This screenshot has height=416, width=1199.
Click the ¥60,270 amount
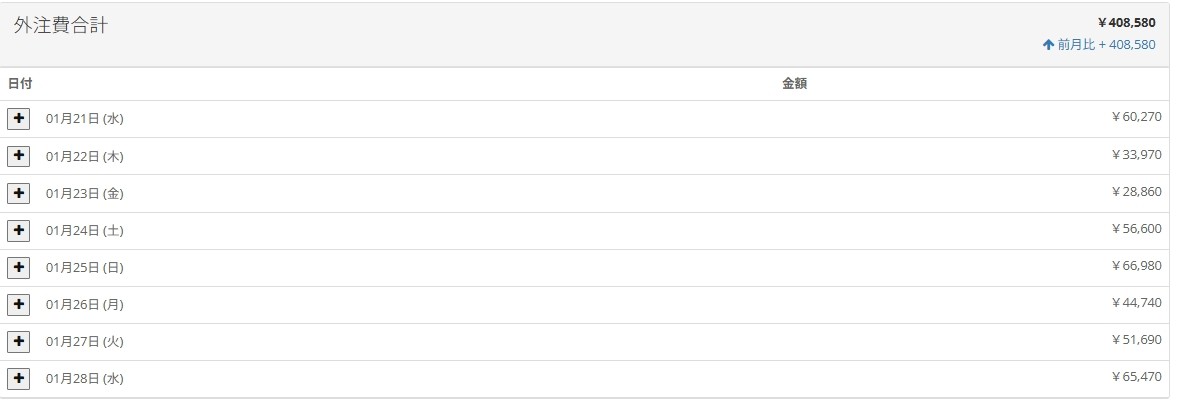[1136, 117]
